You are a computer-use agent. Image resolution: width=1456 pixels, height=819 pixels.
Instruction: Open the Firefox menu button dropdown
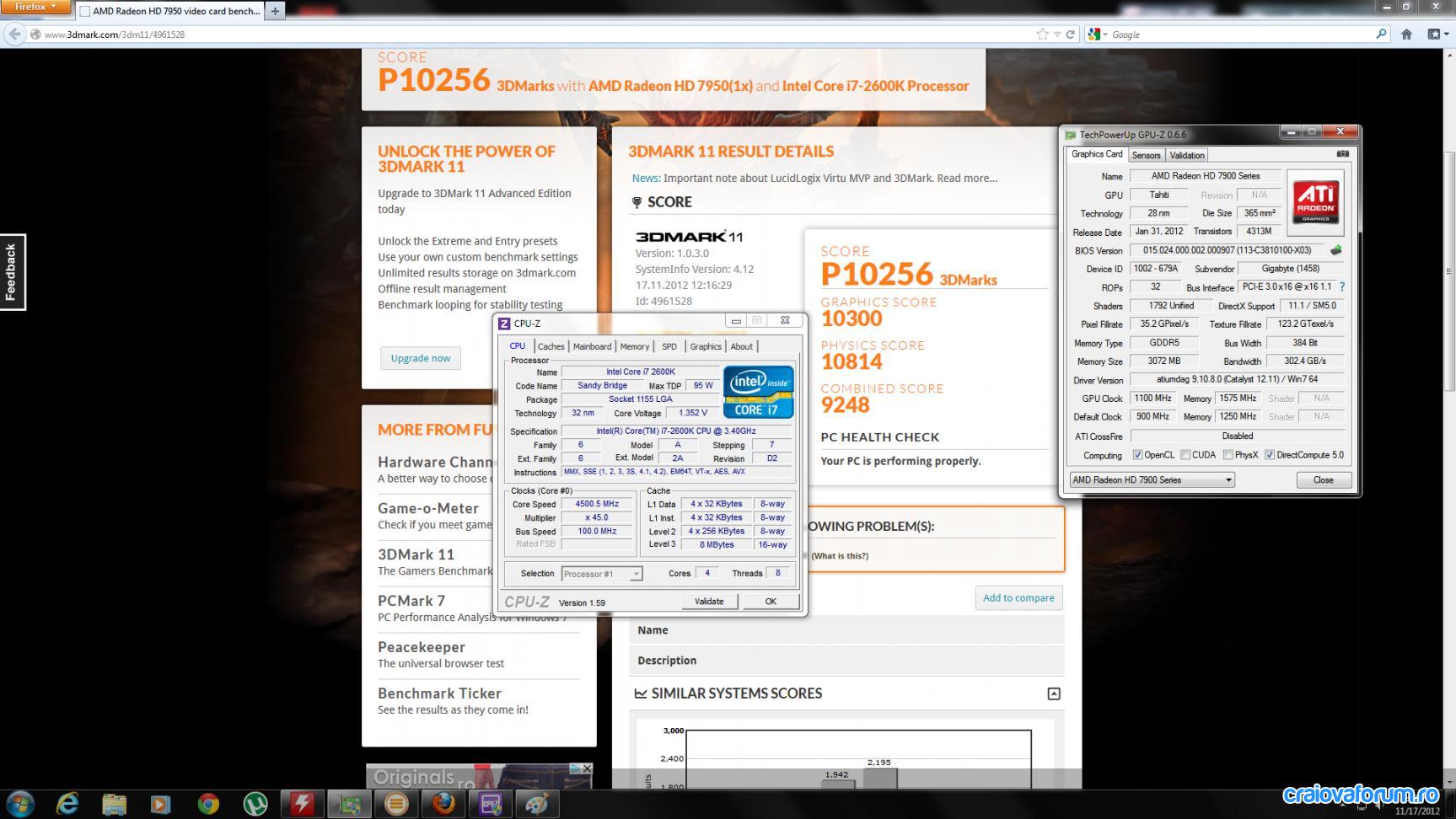tap(35, 7)
